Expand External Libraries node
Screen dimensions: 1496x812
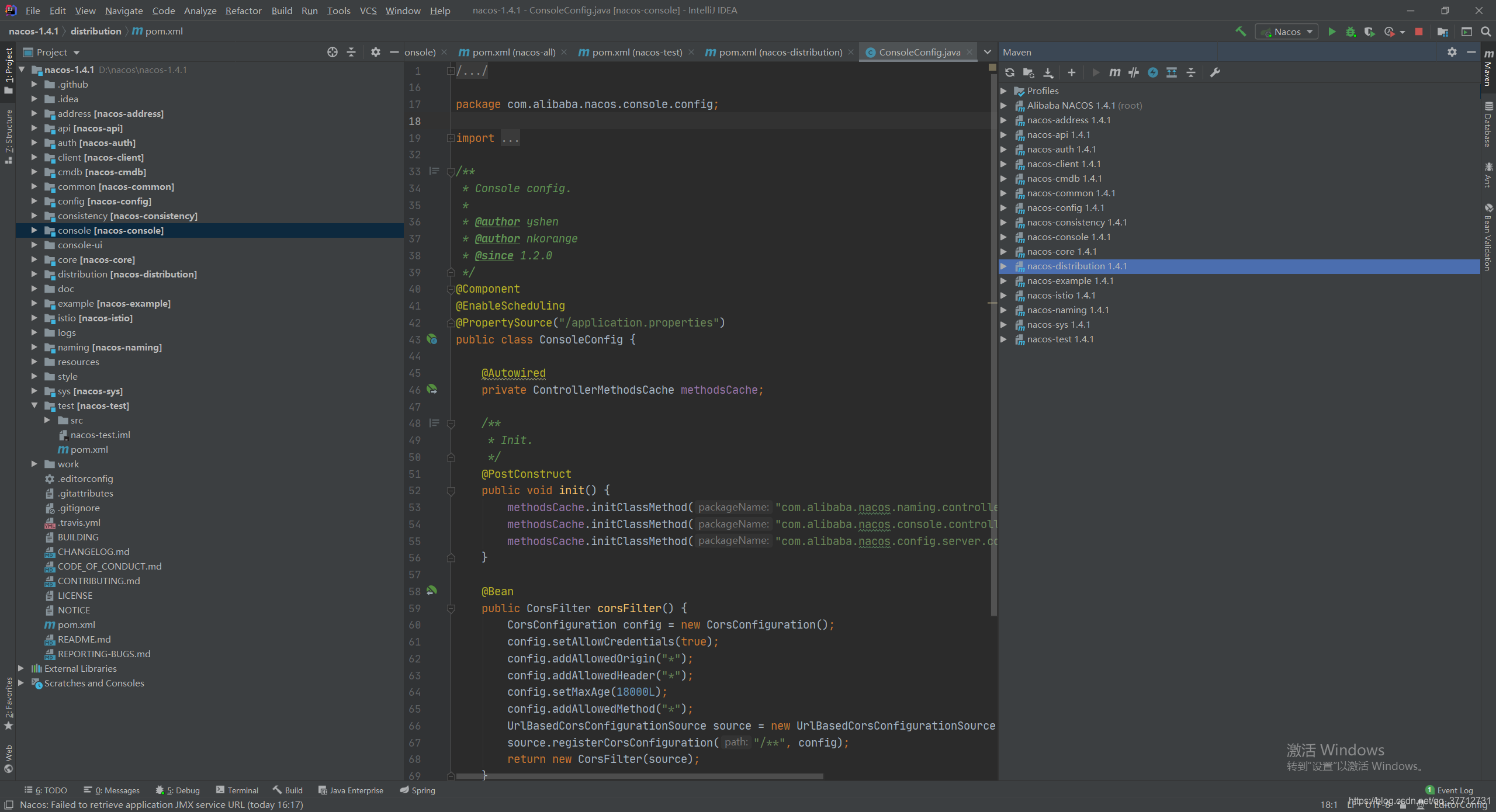point(21,668)
